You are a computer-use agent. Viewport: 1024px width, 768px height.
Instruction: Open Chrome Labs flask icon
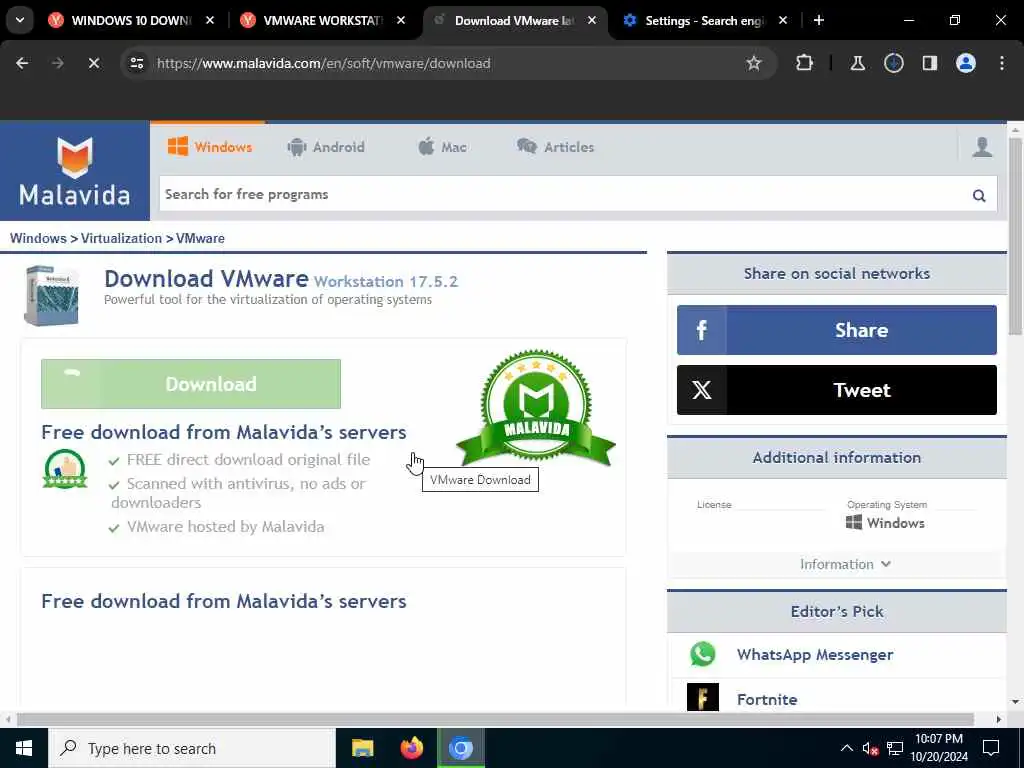tap(857, 63)
